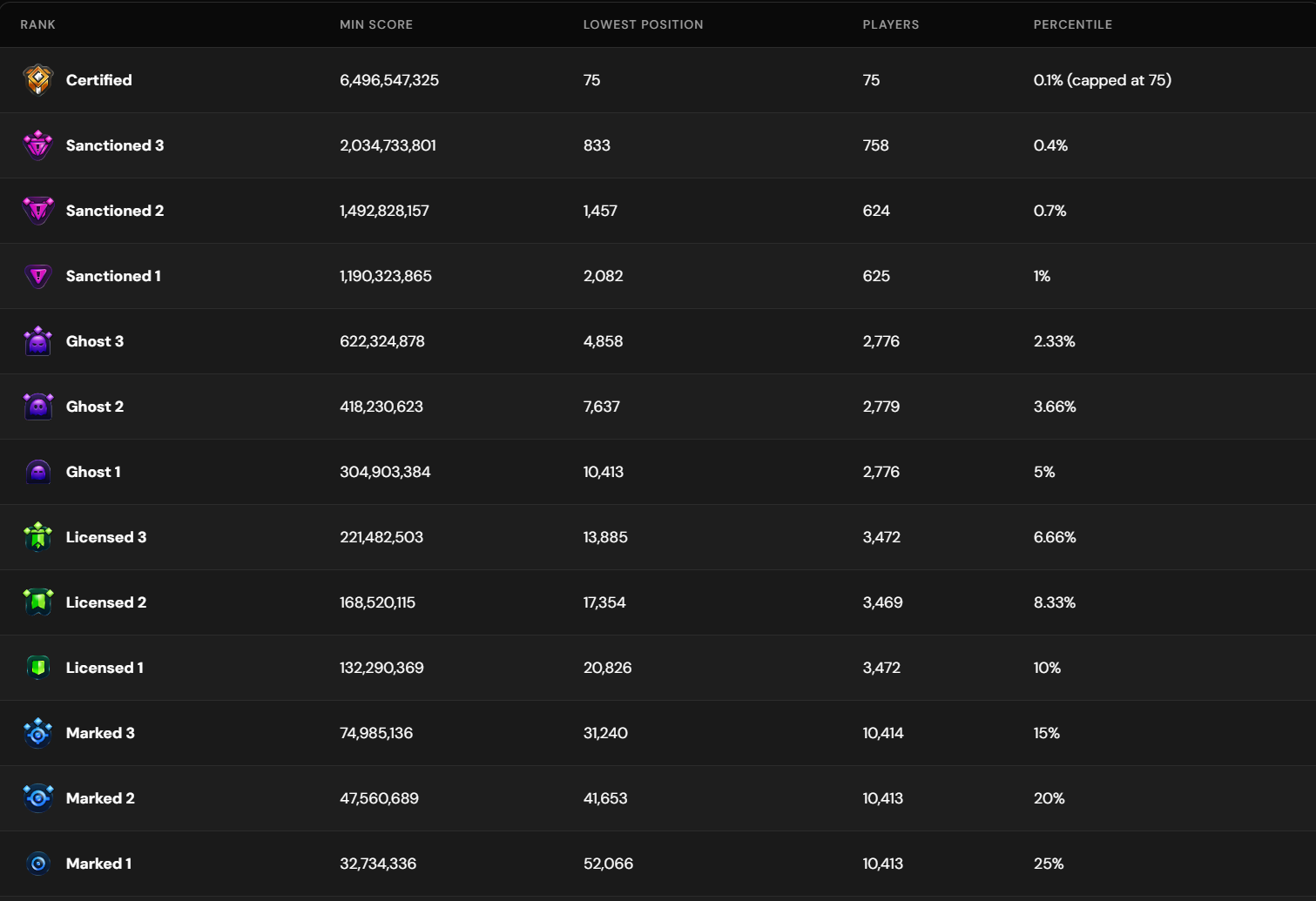Click players count 10,414
The image size is (1316, 901).
tap(883, 733)
